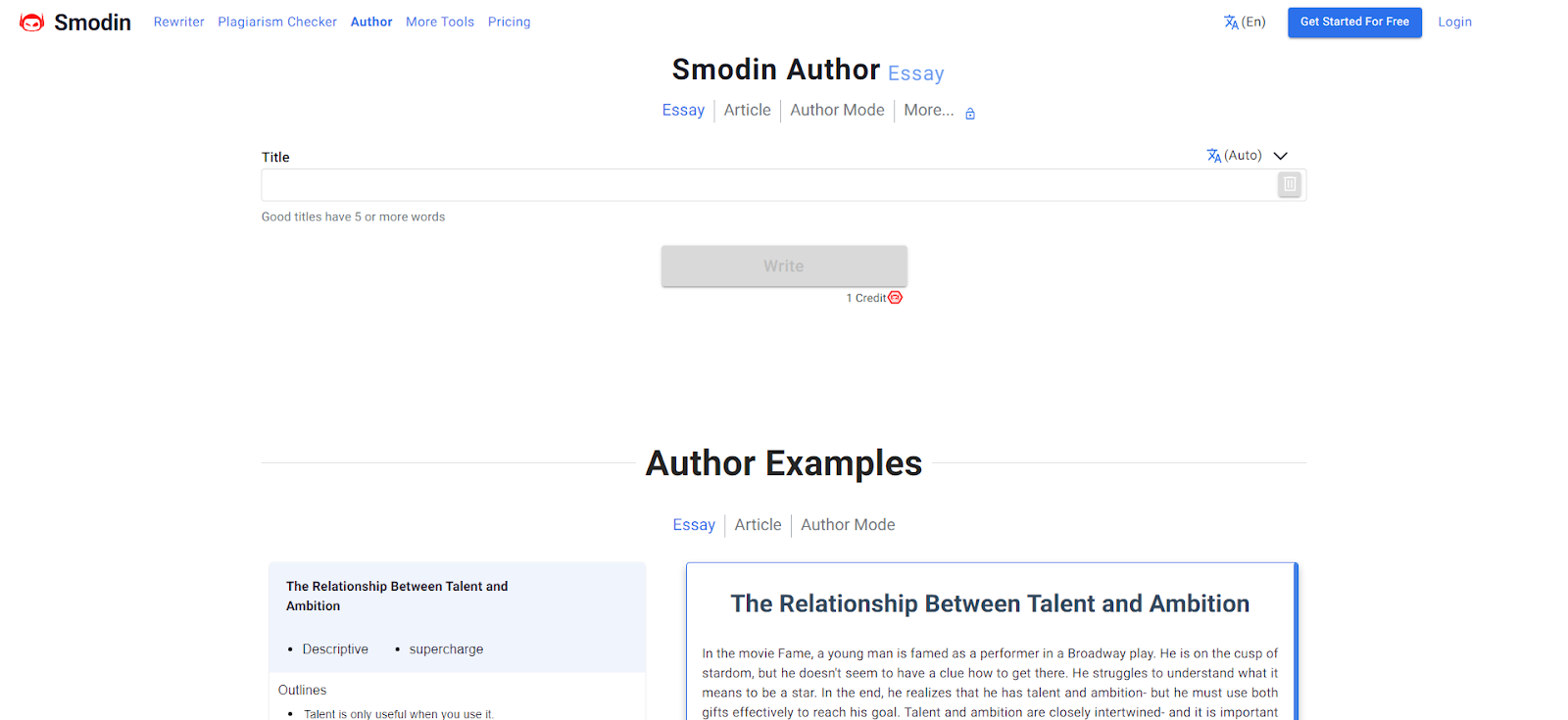The width and height of the screenshot is (1568, 720).
Task: Switch to the Article tab under Smodin Author
Action: coord(747,111)
